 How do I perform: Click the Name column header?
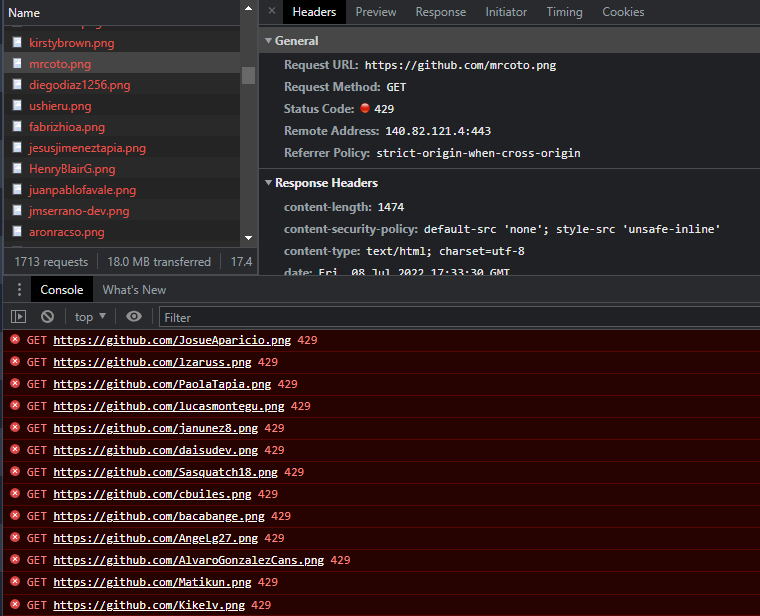point(24,13)
